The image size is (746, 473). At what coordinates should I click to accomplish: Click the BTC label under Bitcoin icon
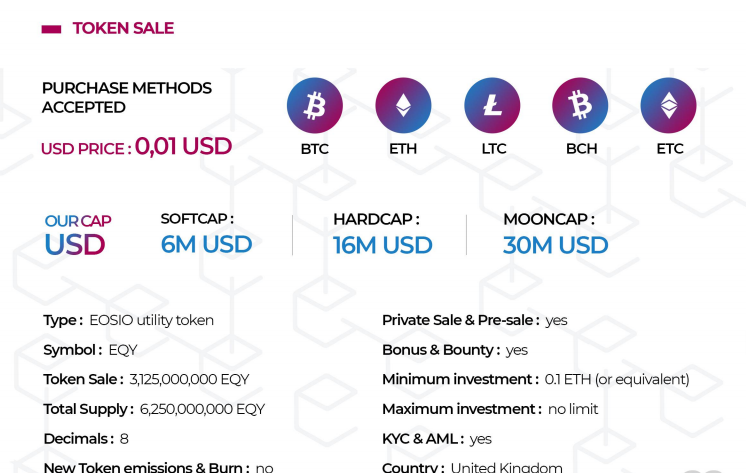tap(314, 149)
